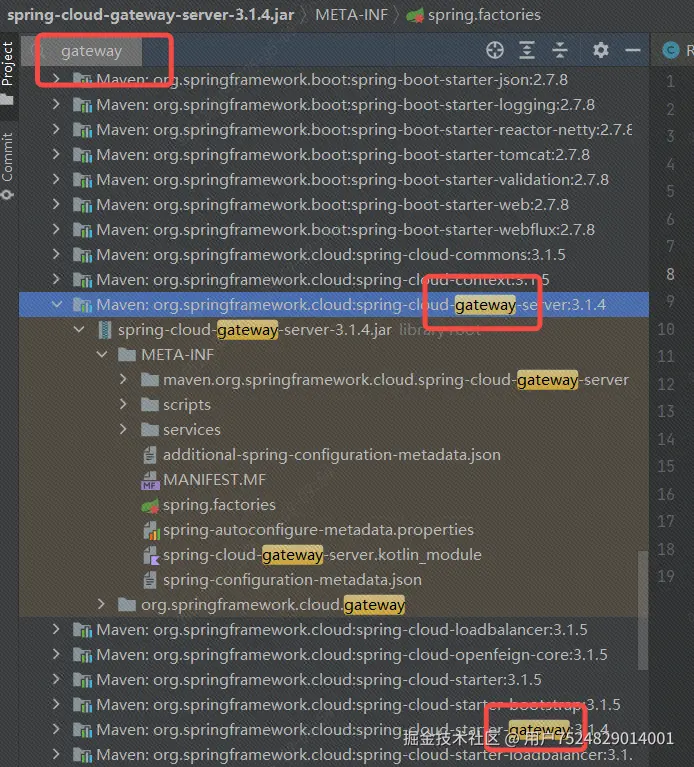Viewport: 694px width, 767px height.
Task: Expand the spring-boot-starter-reactor-netty library
Action: [56, 129]
